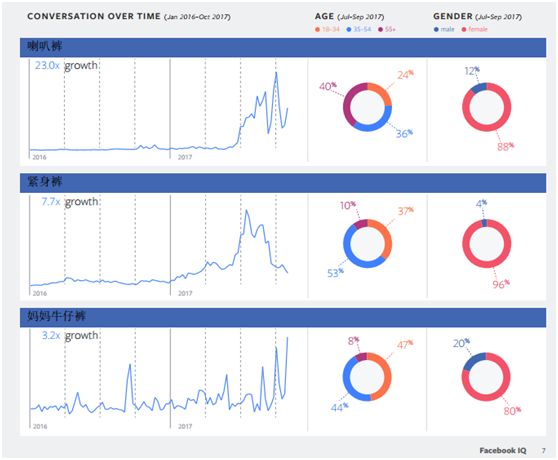The image size is (558, 460).
Task: Select the 紧身裤 section header bar
Action: [x=283, y=183]
